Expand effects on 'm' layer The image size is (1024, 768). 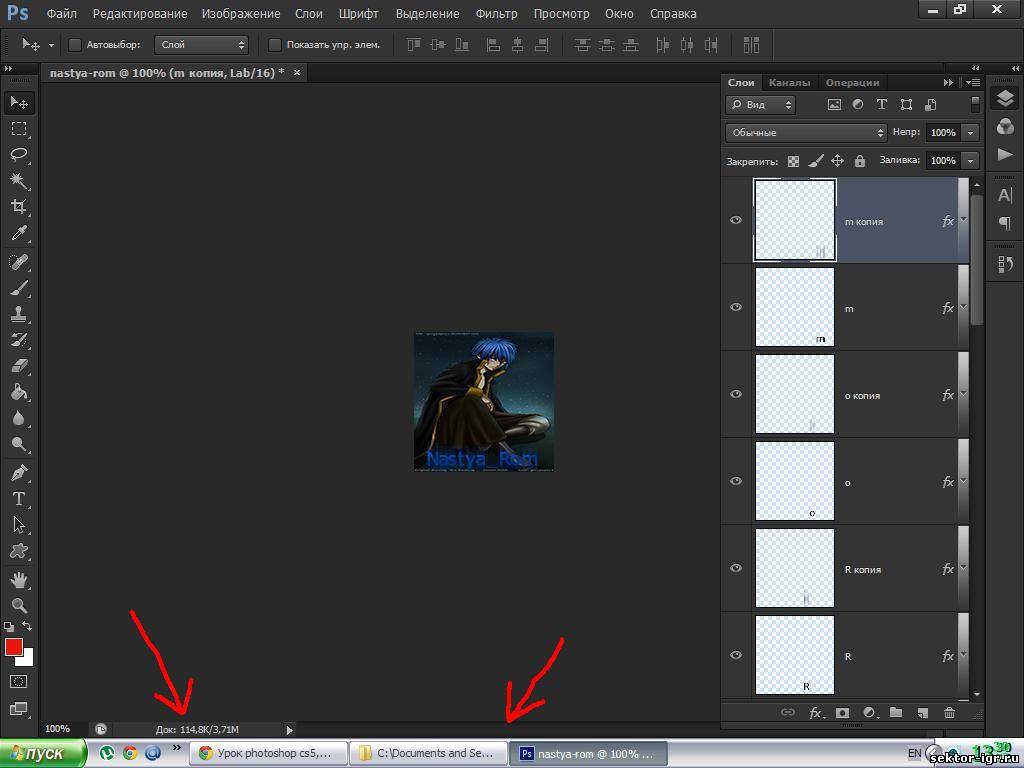(963, 308)
